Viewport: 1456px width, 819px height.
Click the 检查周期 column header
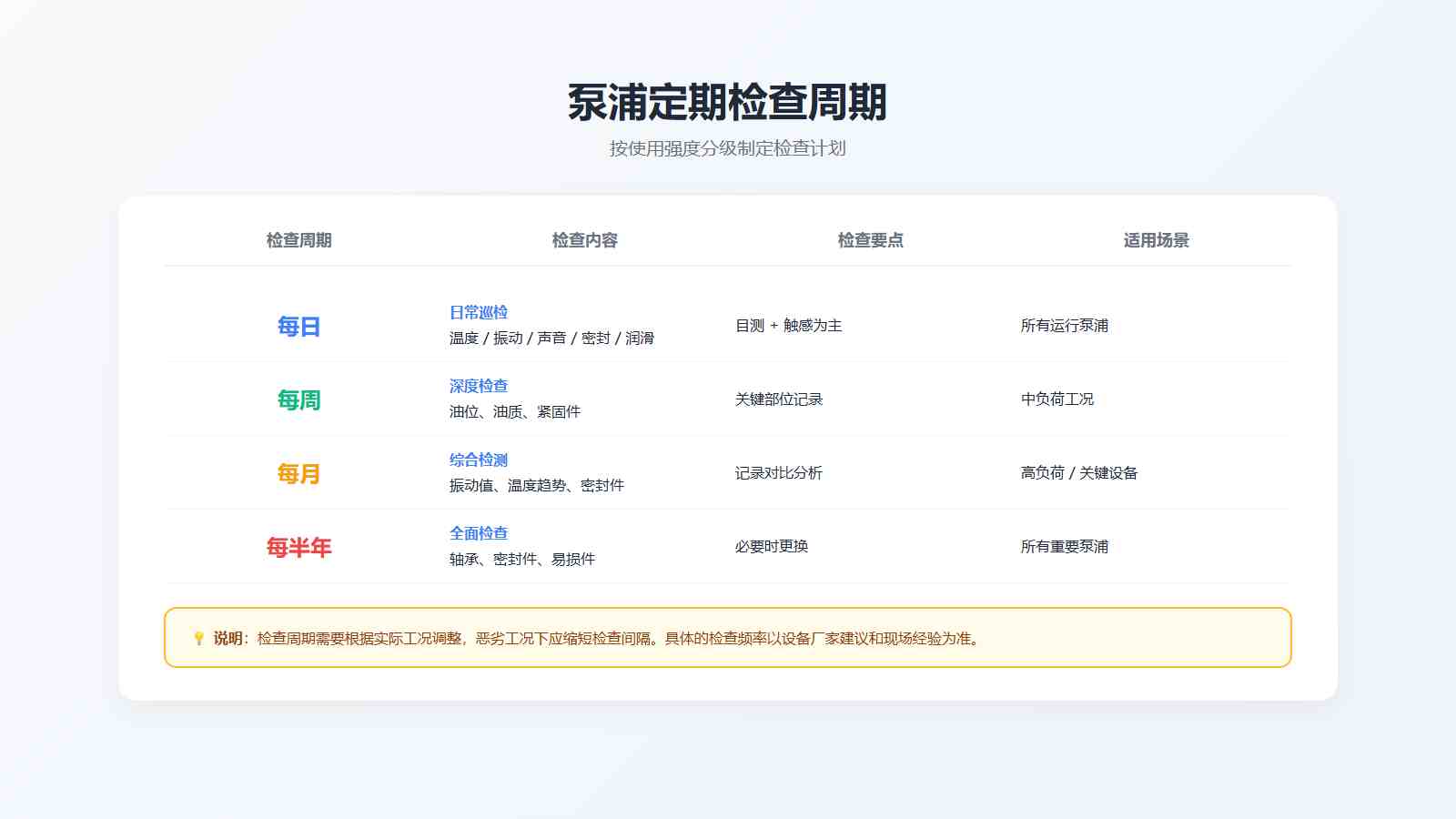click(x=298, y=240)
